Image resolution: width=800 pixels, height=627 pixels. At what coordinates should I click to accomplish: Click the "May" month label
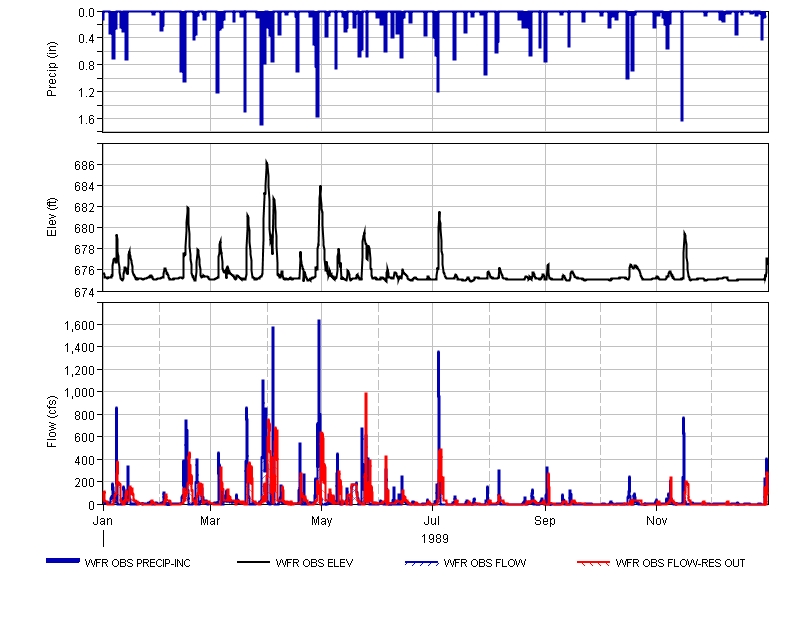(x=321, y=521)
